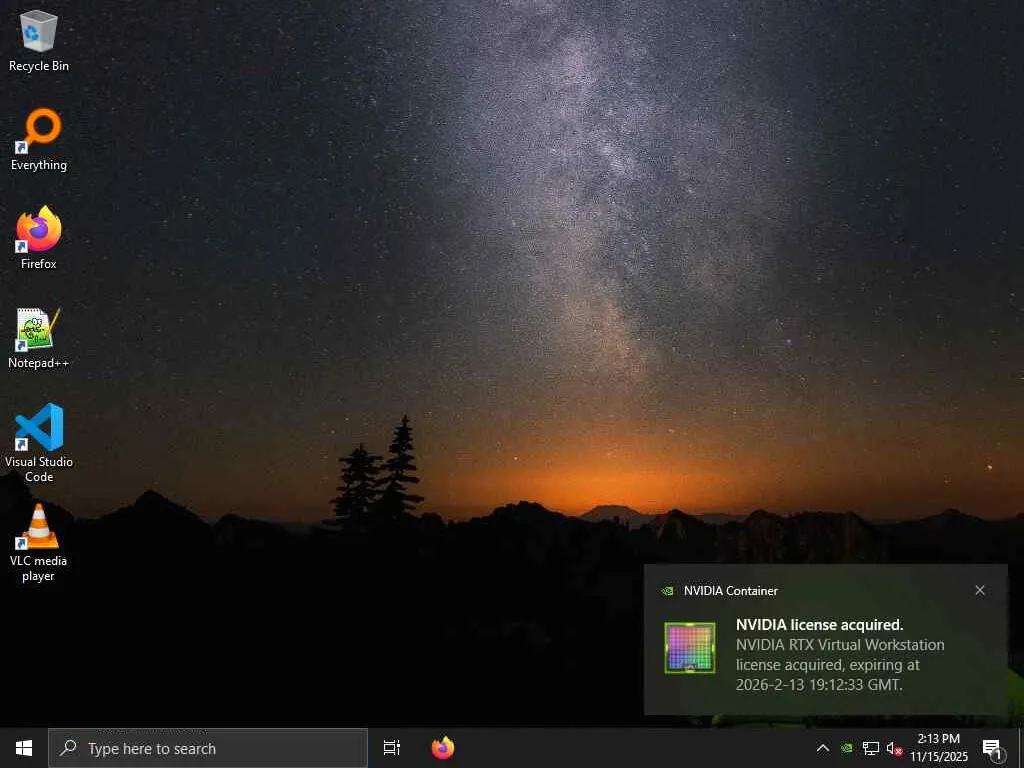Open the Windows Start menu
1024x768 pixels.
click(24, 748)
